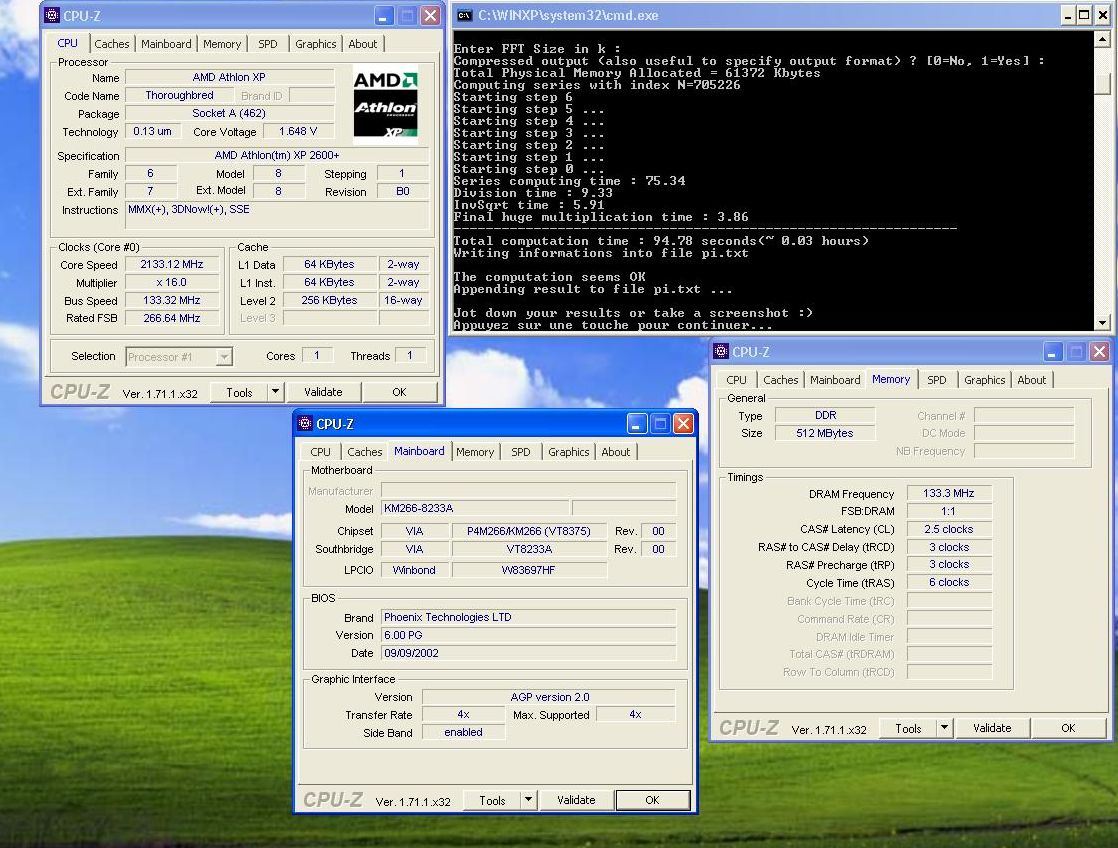
Task: Open the Mainboard tab in the CPU window
Action: [x=166, y=44]
